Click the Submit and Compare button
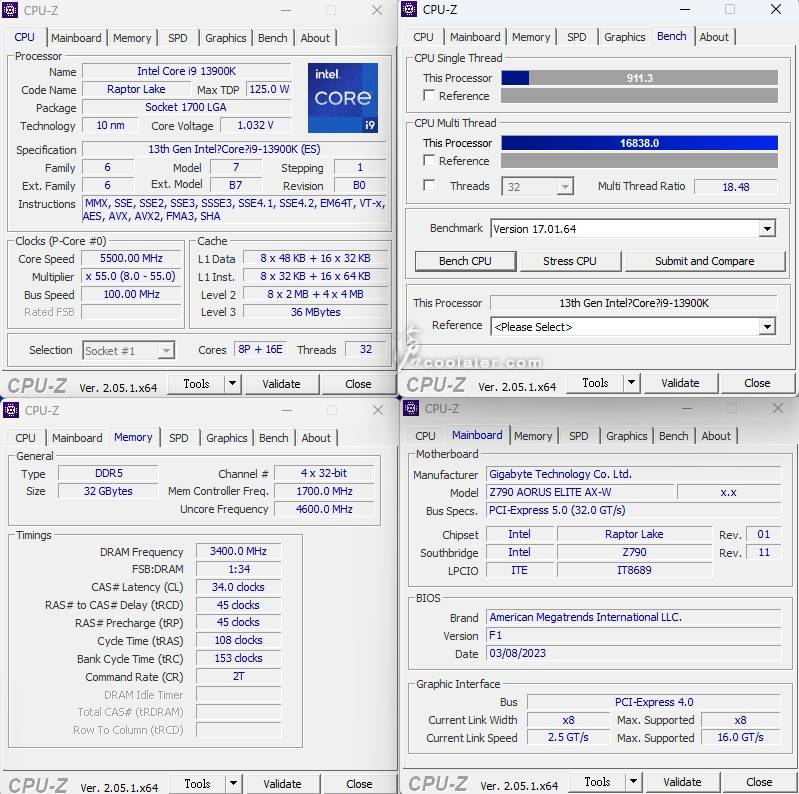Screen dimensions: 799x794 pyautogui.click(x=704, y=261)
